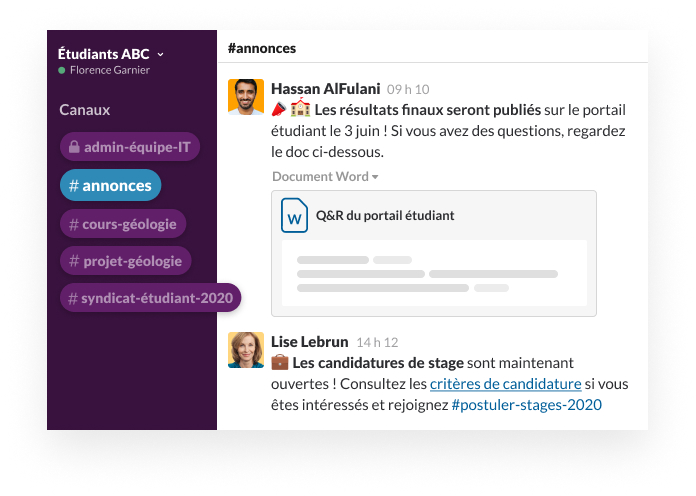Screen dimensions: 696x496
Task: Expand the Document Word dropdown arrow
Action: click(x=375, y=177)
